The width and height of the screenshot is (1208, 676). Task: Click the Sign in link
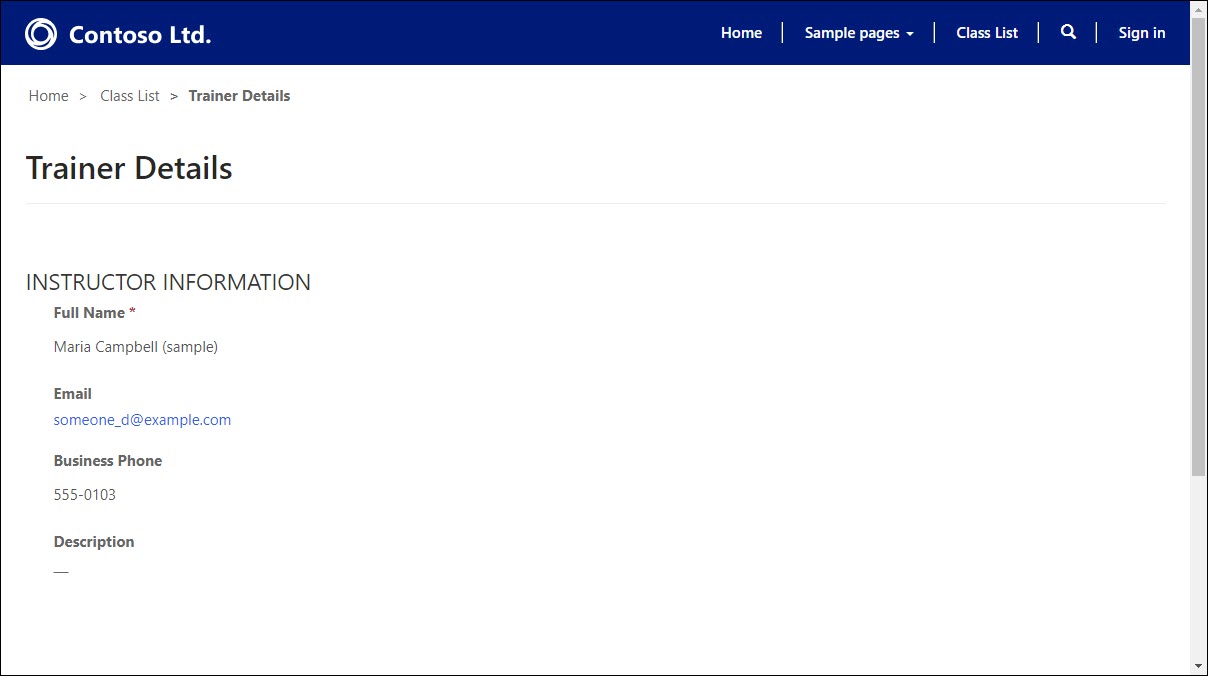pyautogui.click(x=1141, y=33)
